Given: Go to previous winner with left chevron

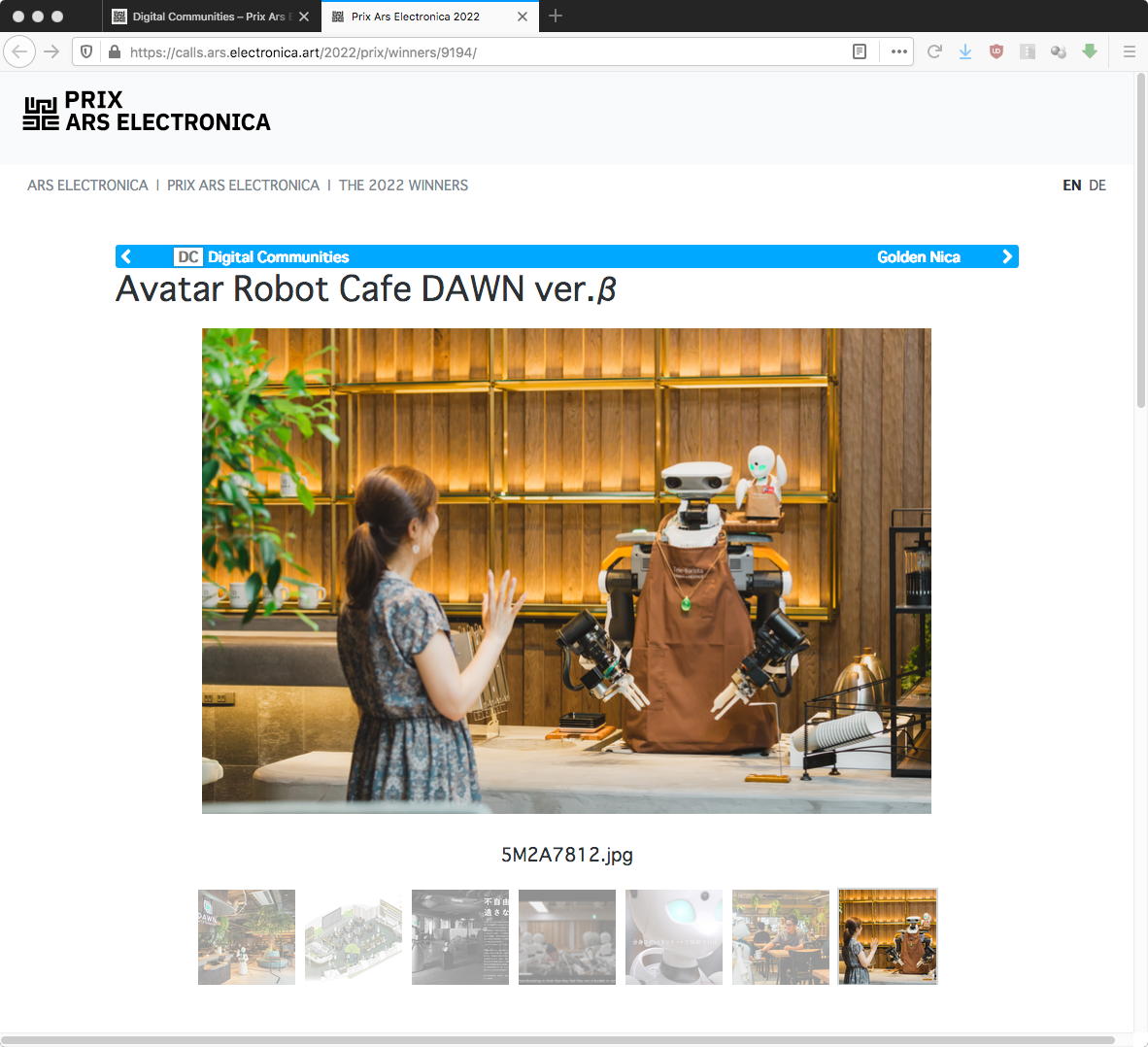Looking at the screenshot, I should pos(126,256).
